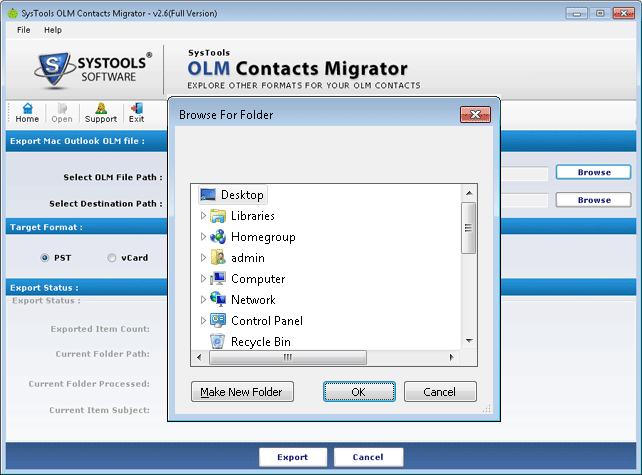Confirm folder selection with OK
This screenshot has height=475, width=642.
tap(359, 392)
